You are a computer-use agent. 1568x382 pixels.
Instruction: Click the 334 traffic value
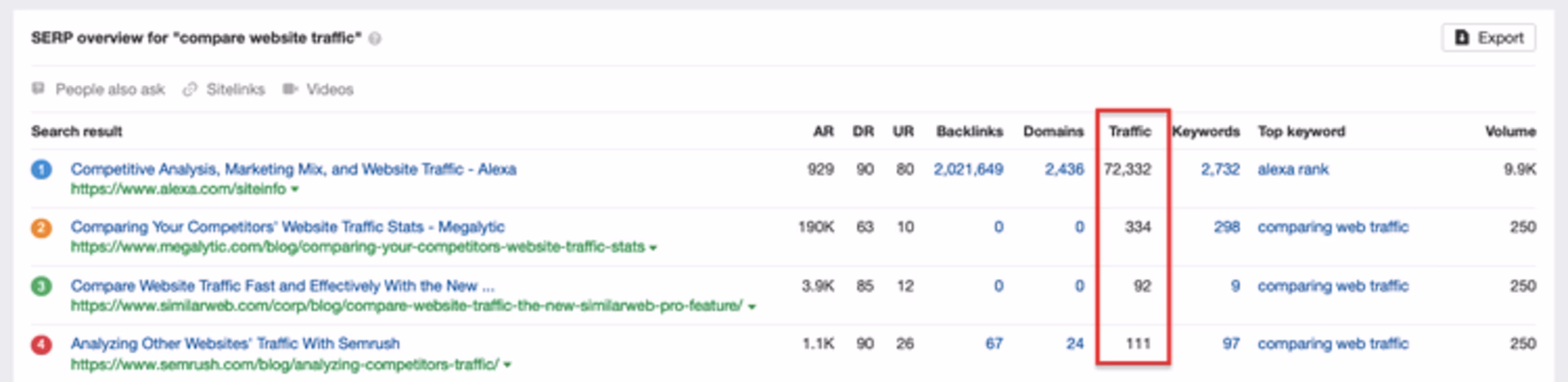pyautogui.click(x=1138, y=227)
